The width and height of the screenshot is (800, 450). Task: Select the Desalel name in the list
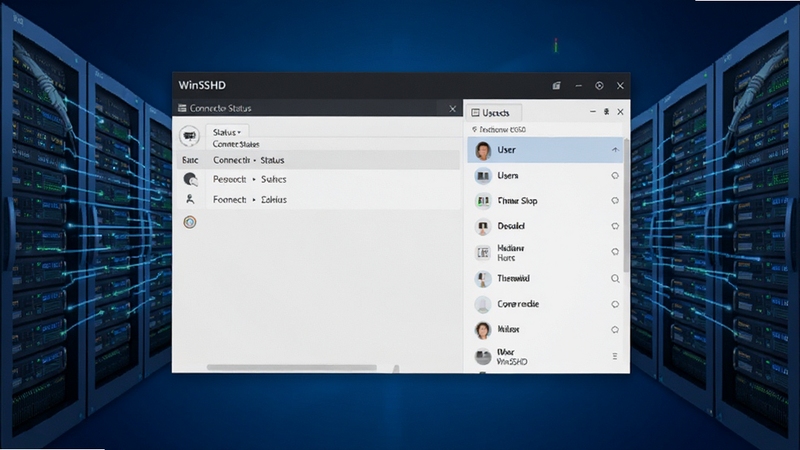tap(511, 226)
